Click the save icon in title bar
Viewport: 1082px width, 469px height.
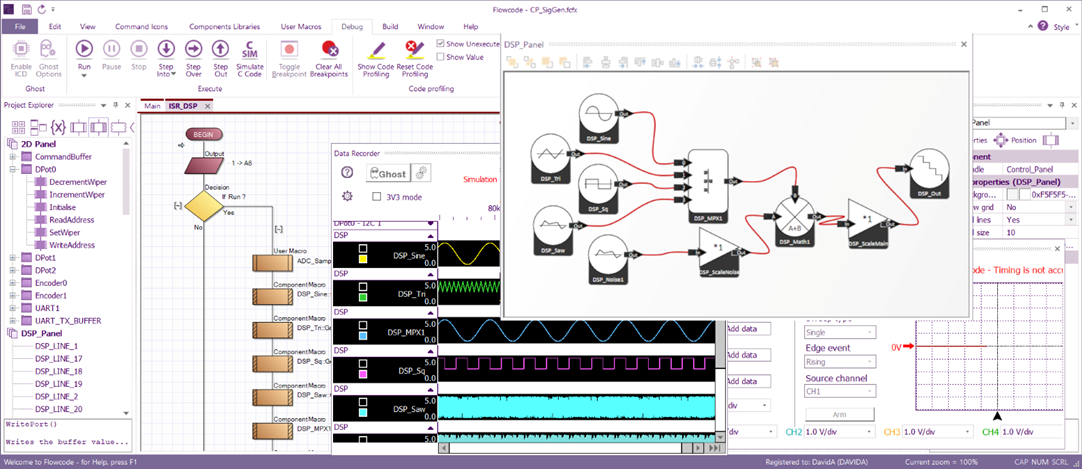26,8
